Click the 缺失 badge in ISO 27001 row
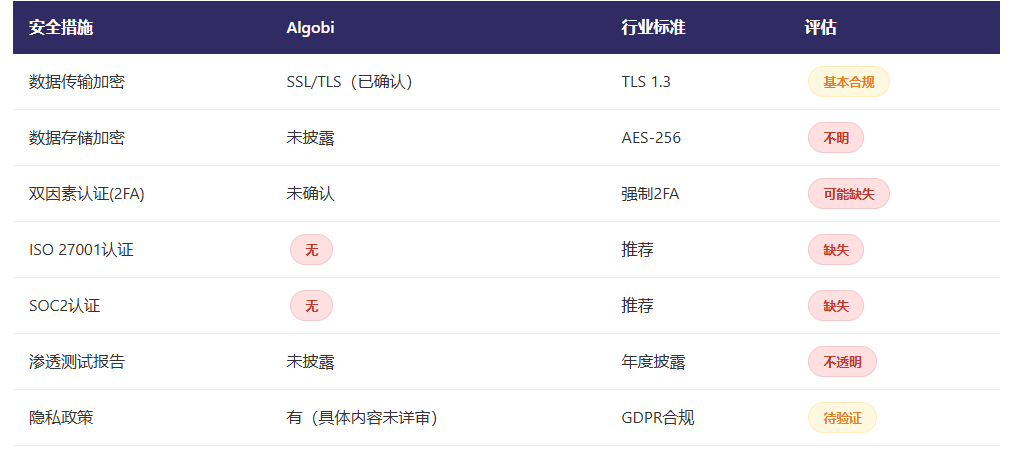 (835, 250)
